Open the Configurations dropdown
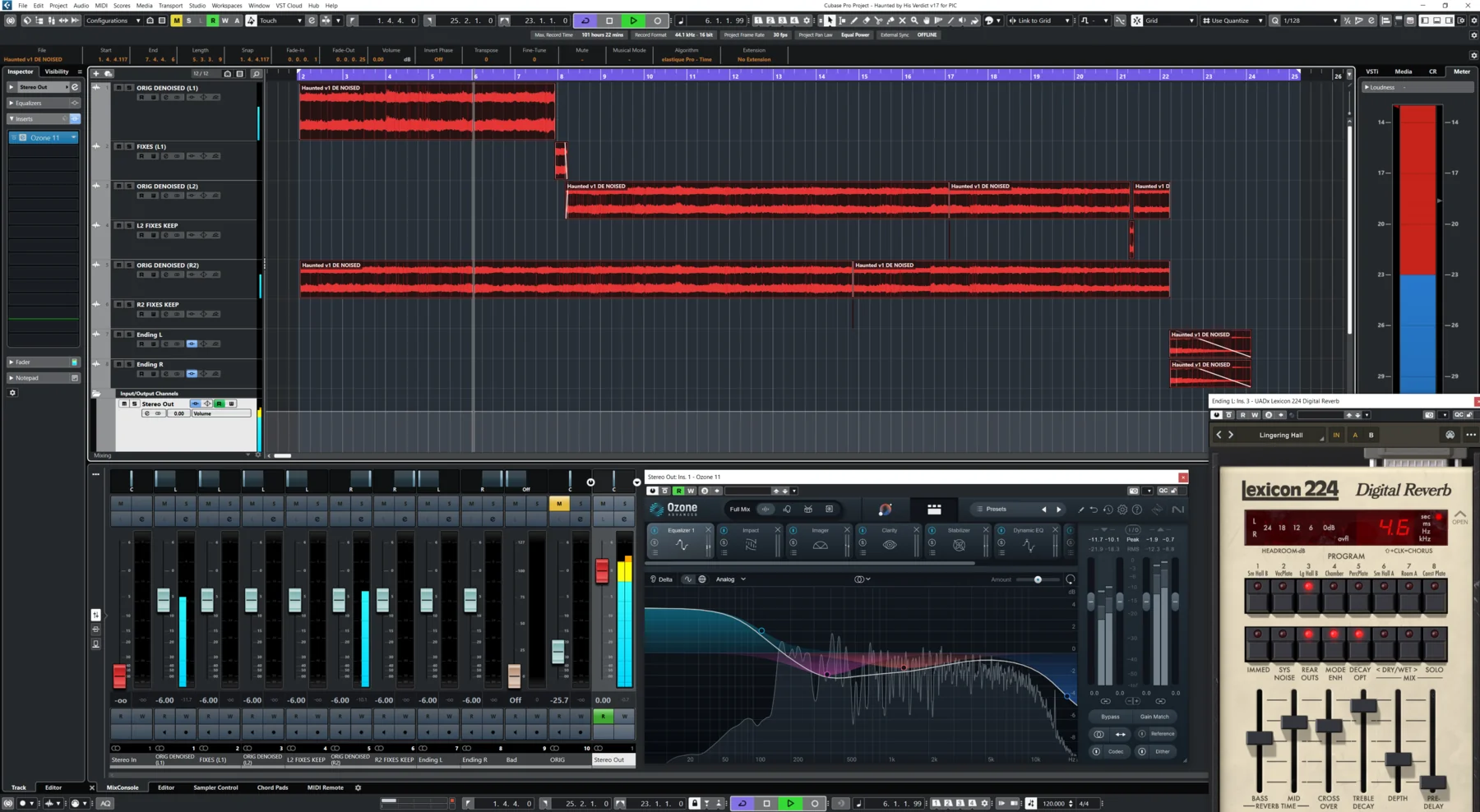Viewport: 1480px width, 812px height. click(113, 21)
